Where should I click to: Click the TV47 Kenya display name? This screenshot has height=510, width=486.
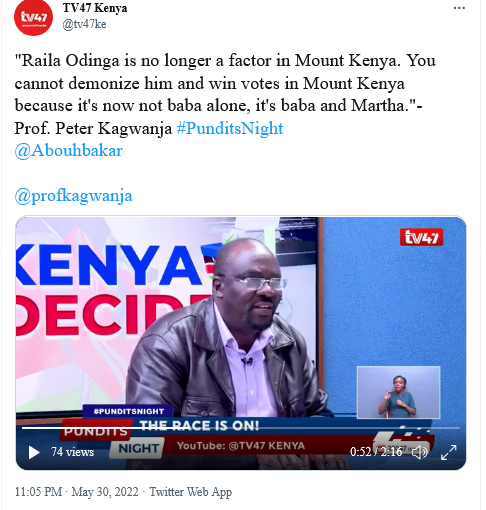point(95,8)
